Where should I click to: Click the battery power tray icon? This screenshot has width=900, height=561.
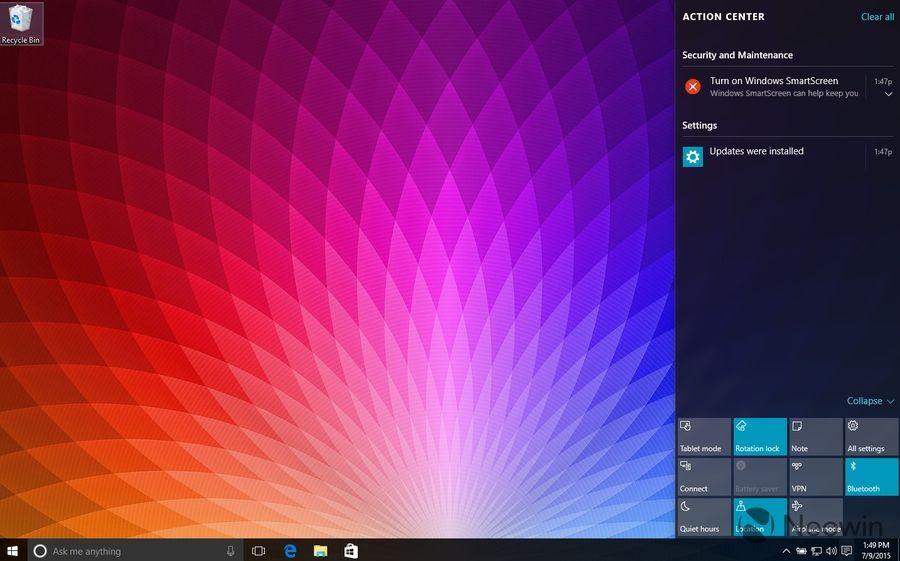click(x=801, y=551)
